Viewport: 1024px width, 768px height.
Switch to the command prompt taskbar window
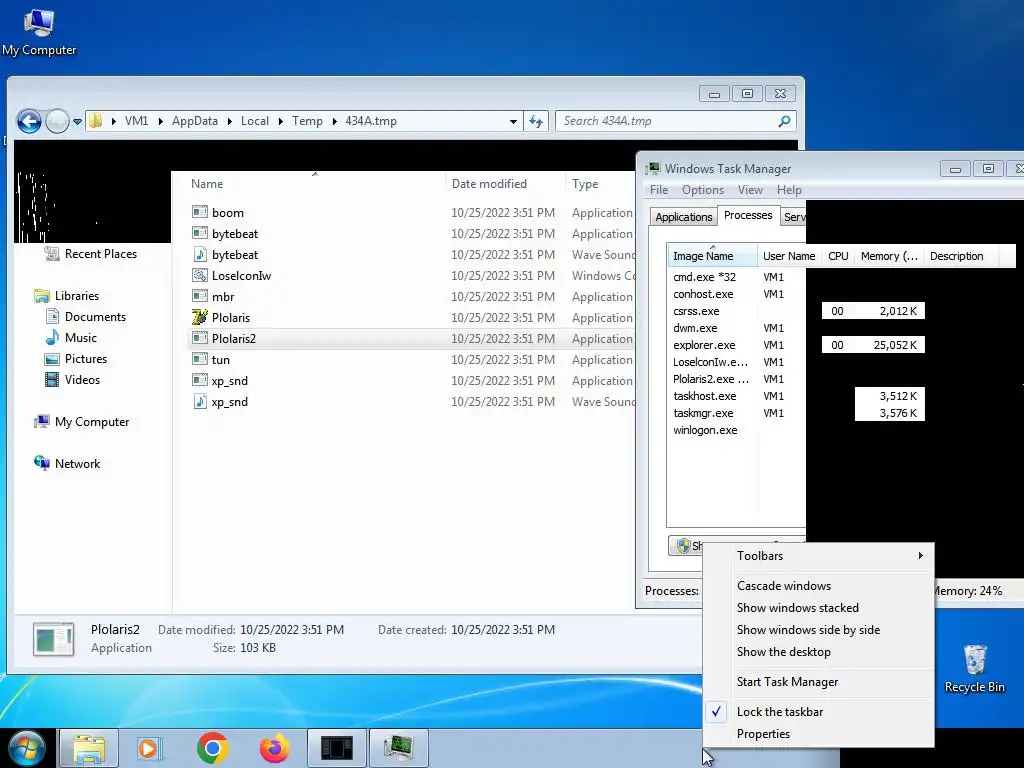336,748
